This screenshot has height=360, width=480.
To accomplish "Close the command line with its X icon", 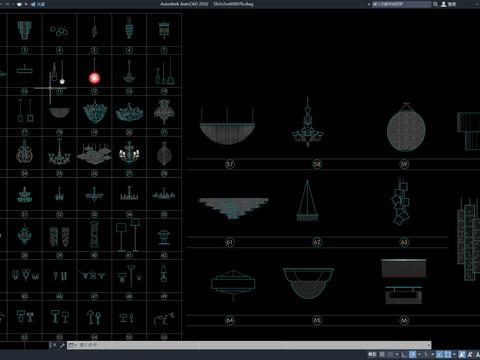I will pyautogui.click(x=54, y=345).
